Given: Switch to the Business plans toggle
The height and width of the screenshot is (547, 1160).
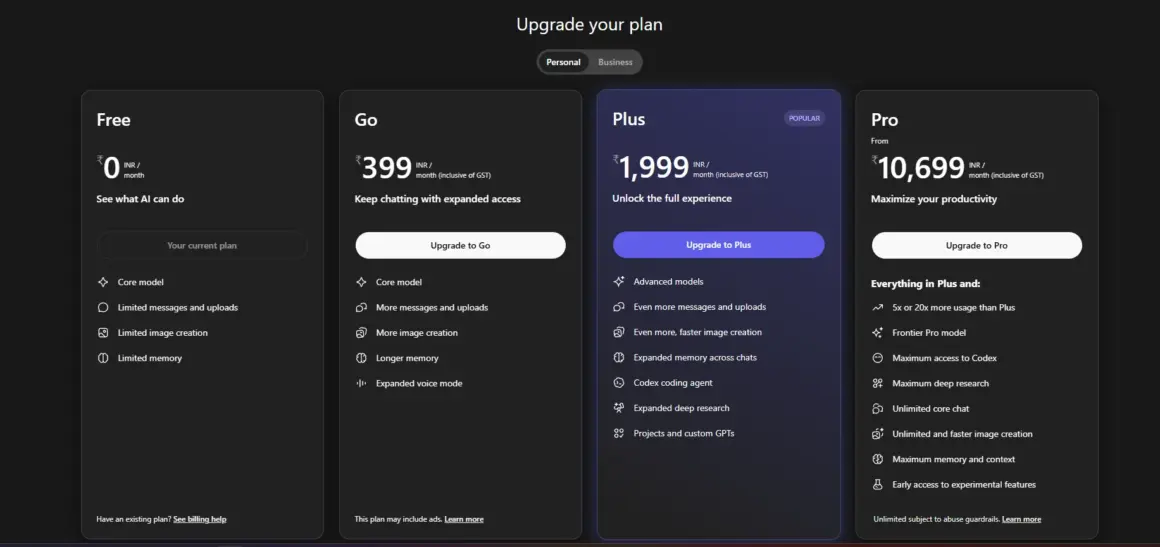Looking at the screenshot, I should [x=615, y=62].
